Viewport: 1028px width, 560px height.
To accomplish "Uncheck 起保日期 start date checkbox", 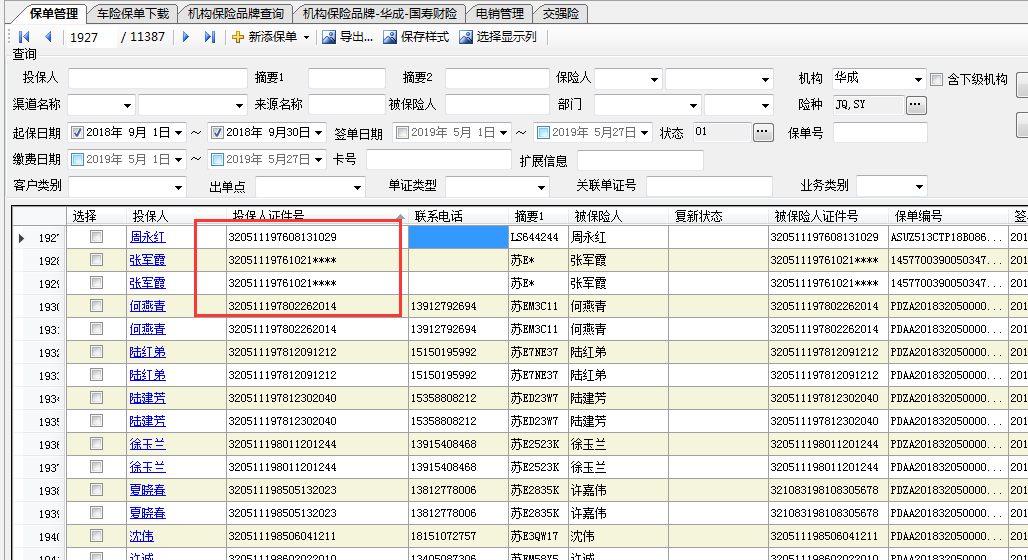I will [x=77, y=132].
